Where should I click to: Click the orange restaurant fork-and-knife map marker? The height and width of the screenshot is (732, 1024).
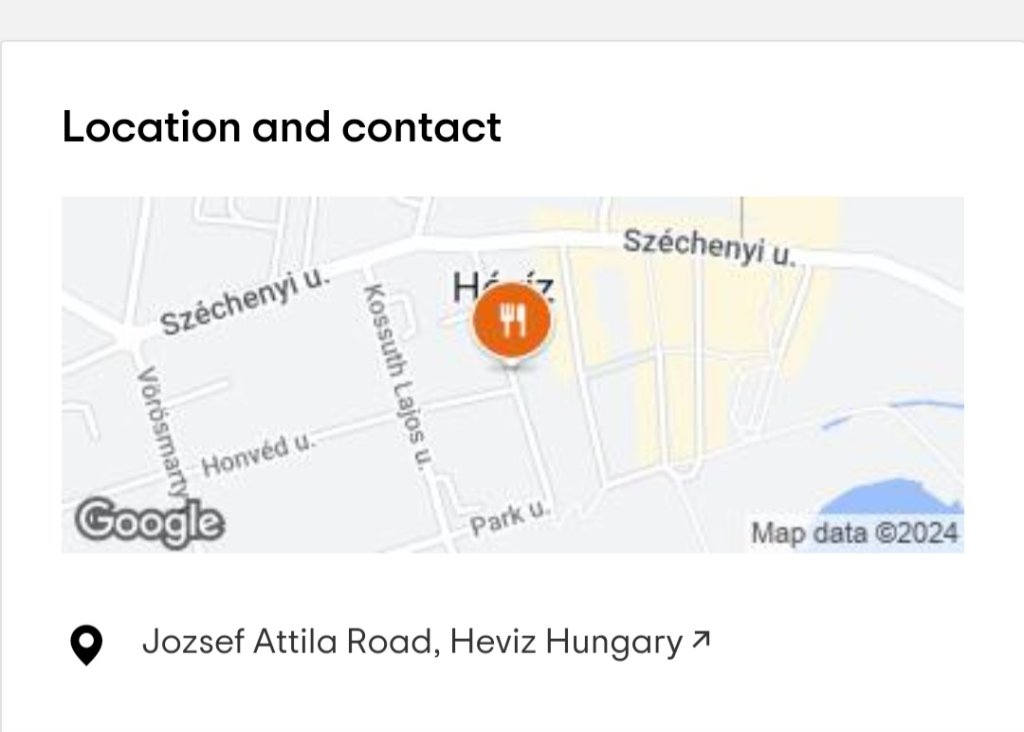tap(512, 321)
